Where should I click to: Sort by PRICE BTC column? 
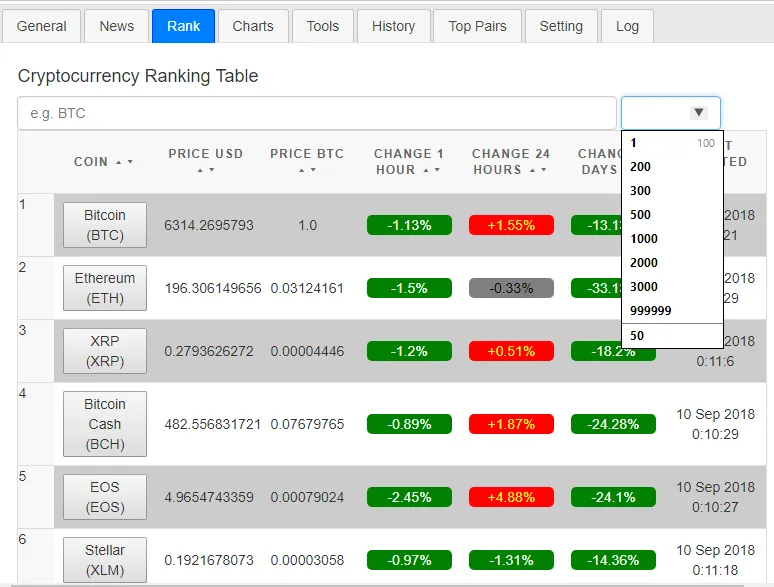307,161
